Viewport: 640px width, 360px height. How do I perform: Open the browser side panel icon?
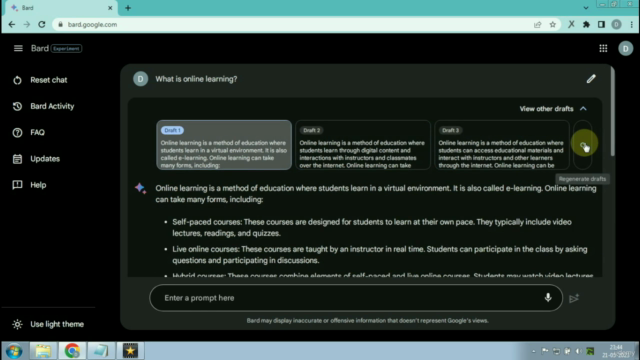click(601, 24)
